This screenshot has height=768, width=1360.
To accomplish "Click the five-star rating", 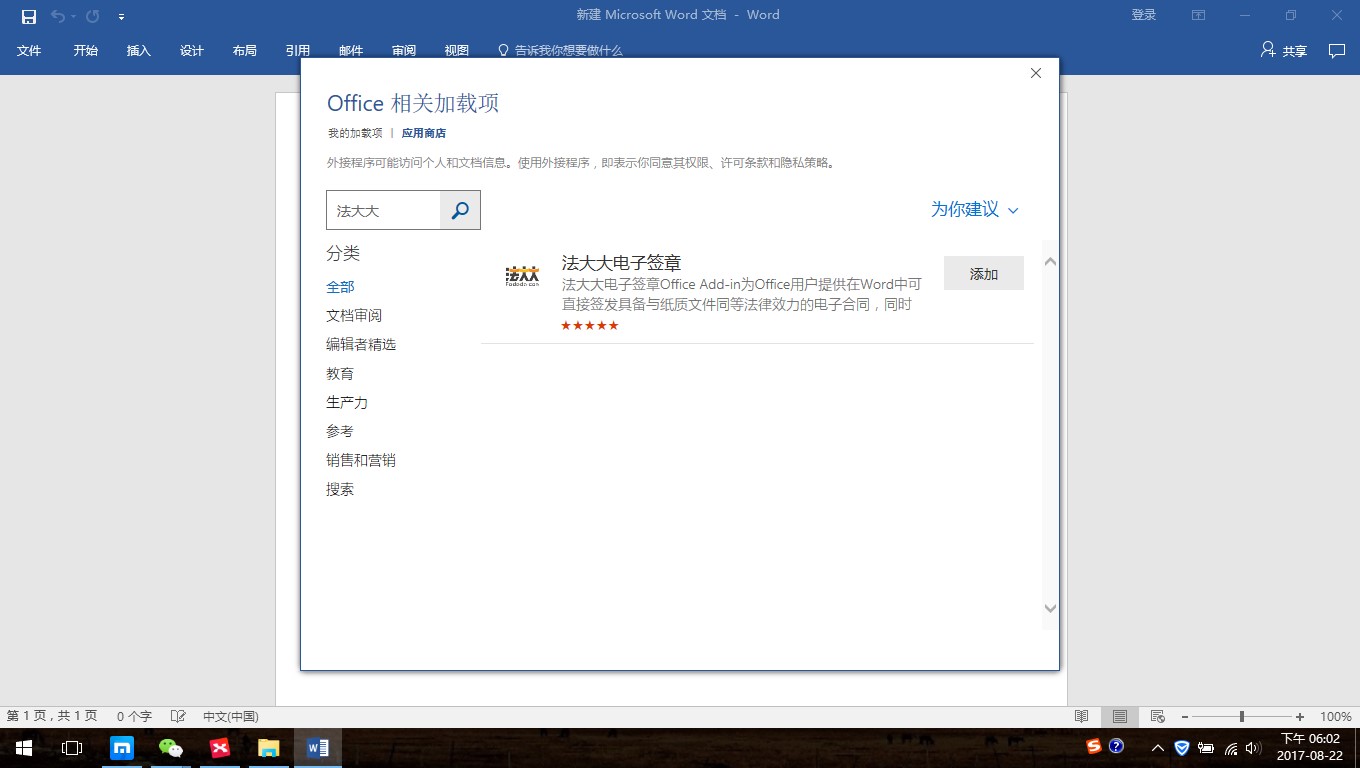I will click(590, 325).
